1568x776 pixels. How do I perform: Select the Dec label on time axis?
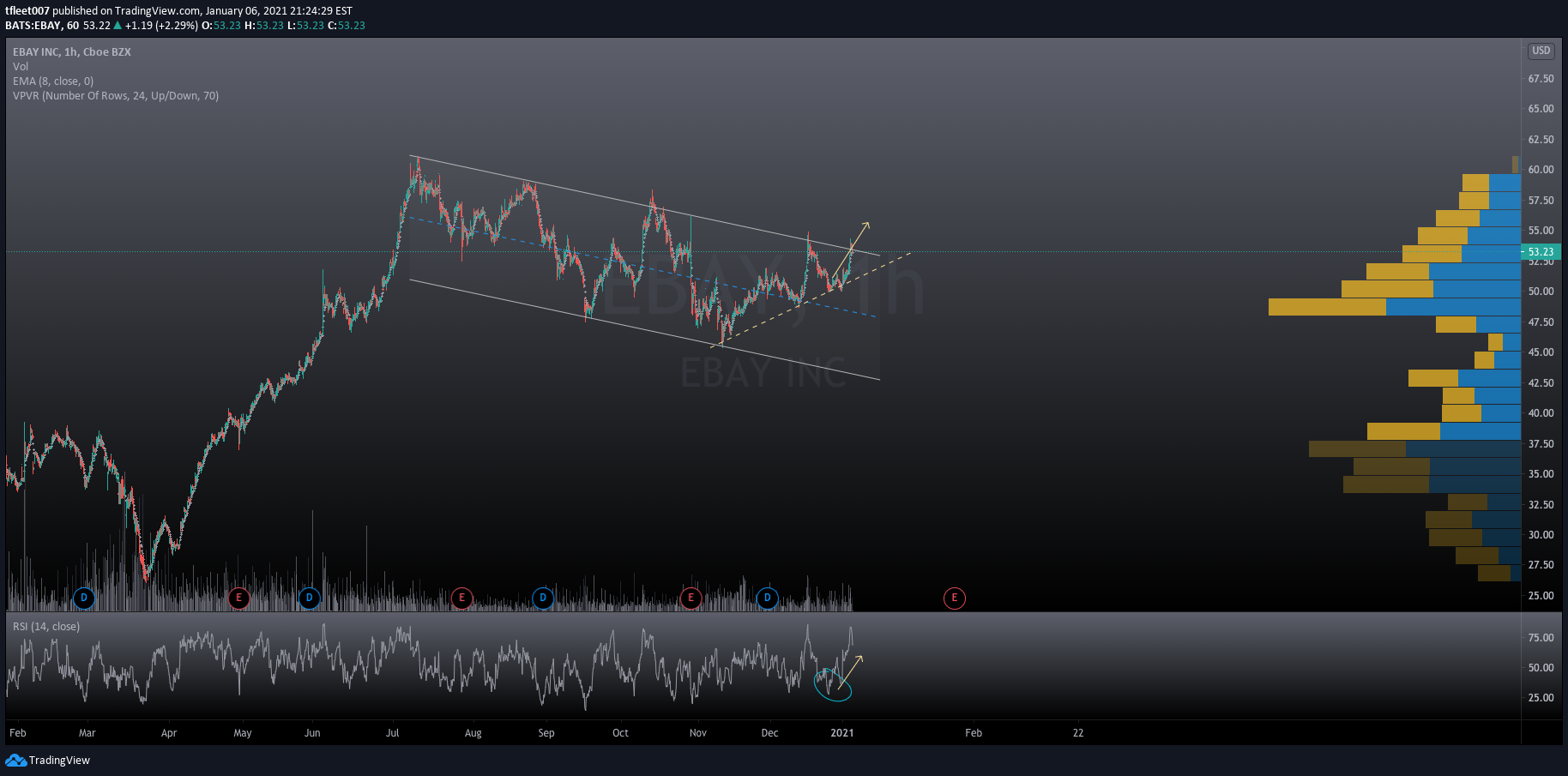click(770, 733)
